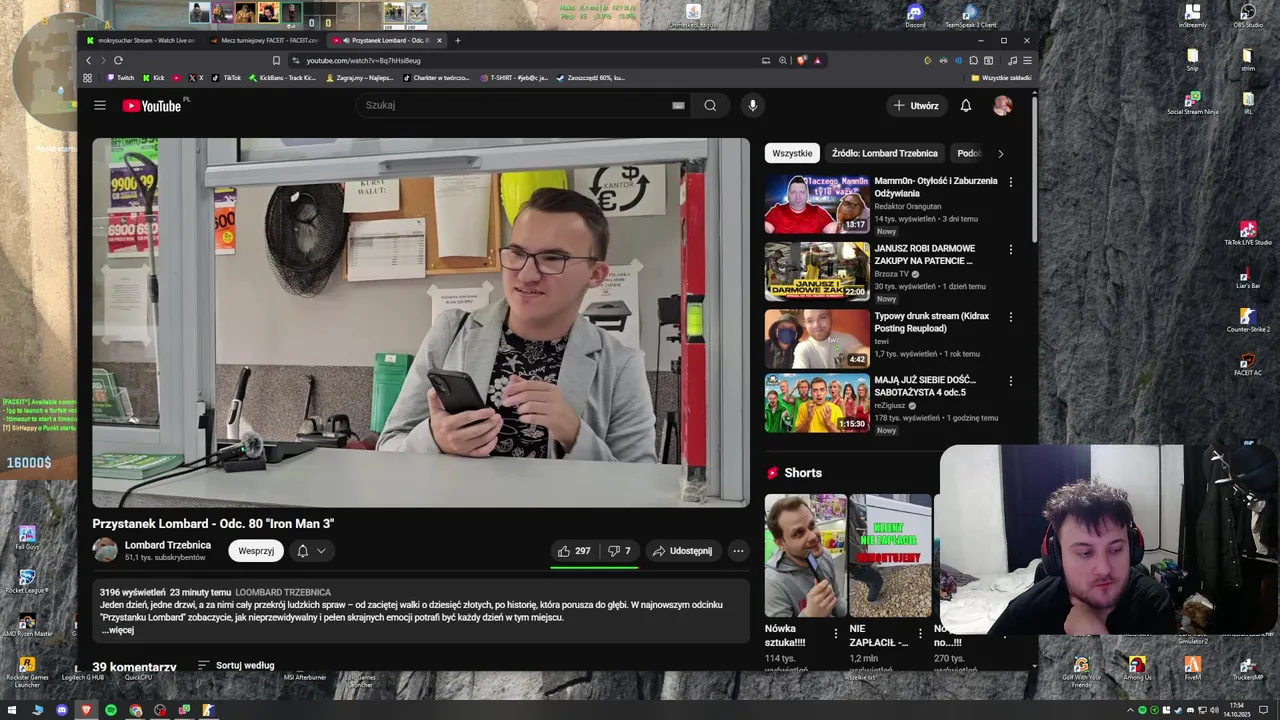Open Rockstar Games Launcher desktop icon

pos(27,672)
